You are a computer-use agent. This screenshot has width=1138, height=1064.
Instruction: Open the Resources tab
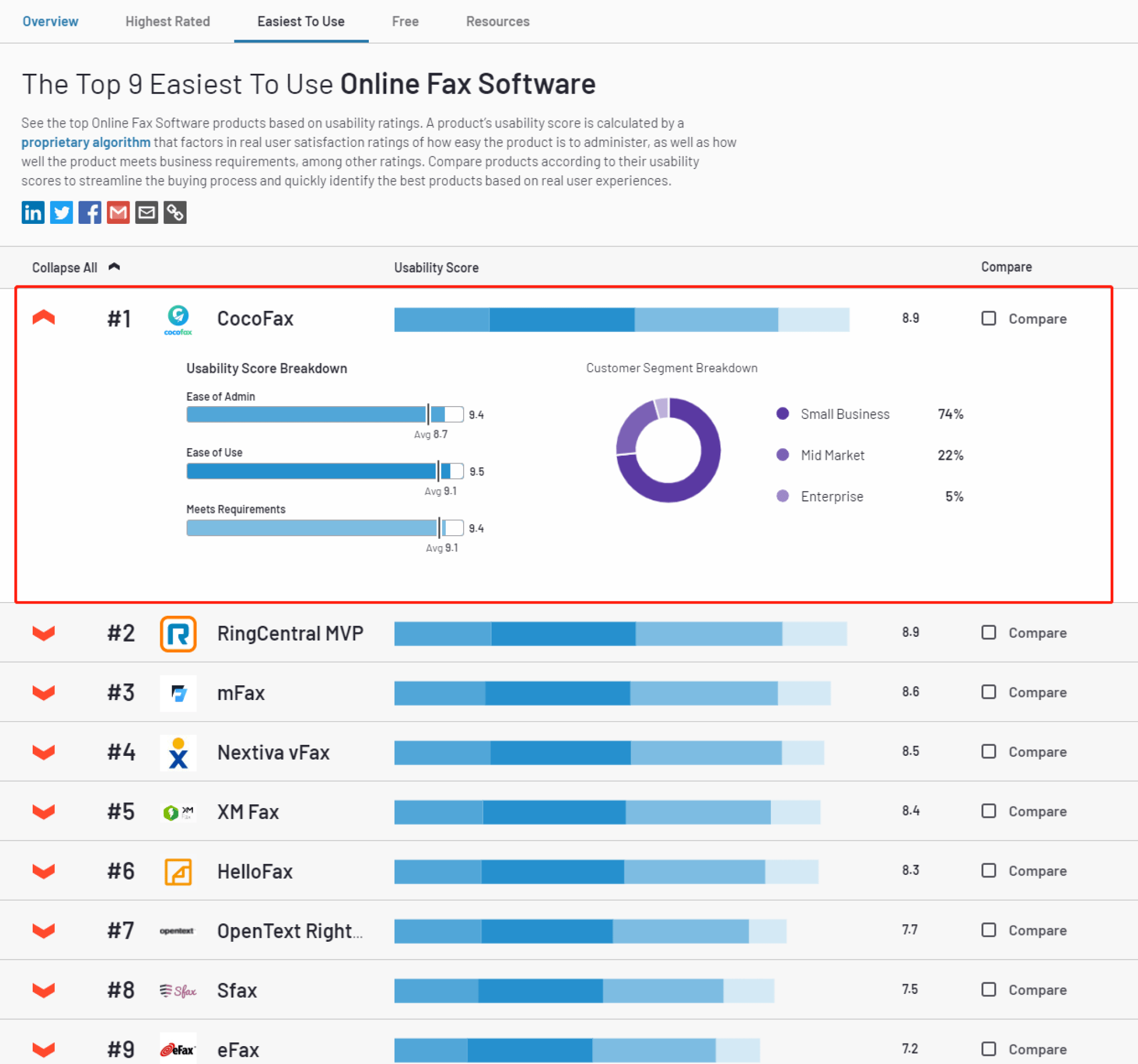click(x=498, y=21)
